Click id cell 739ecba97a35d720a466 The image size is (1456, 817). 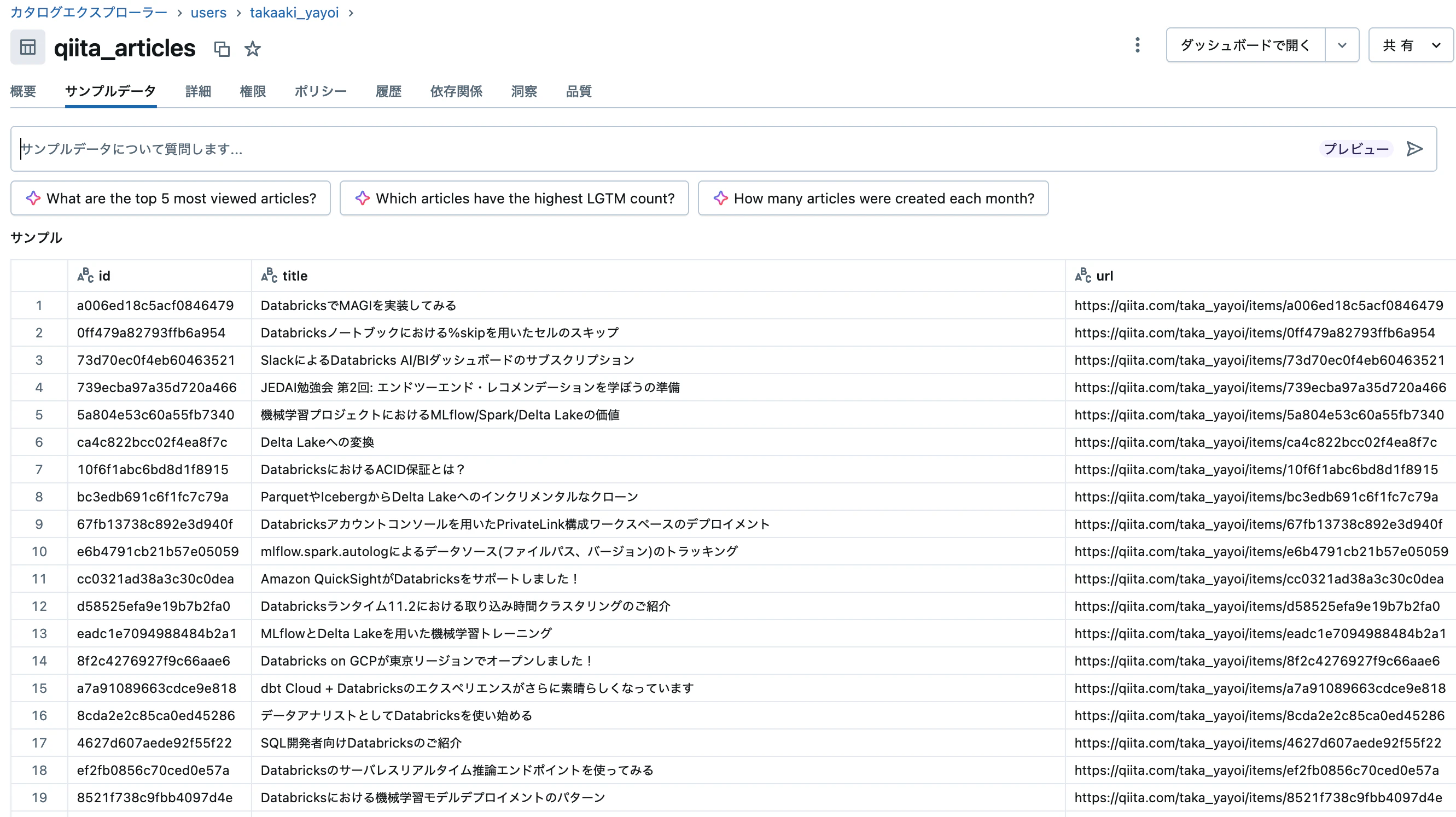(156, 388)
